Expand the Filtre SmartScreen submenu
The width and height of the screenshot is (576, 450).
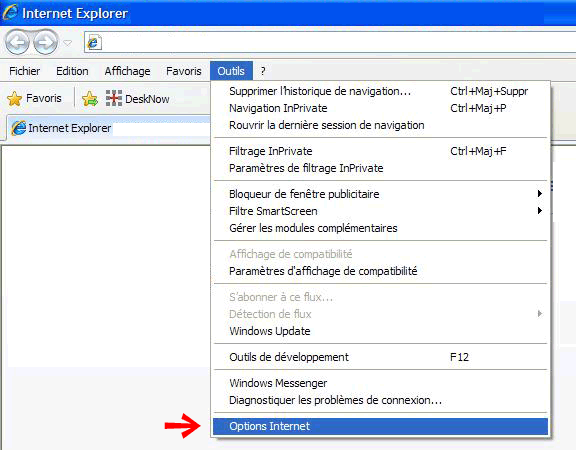point(381,211)
